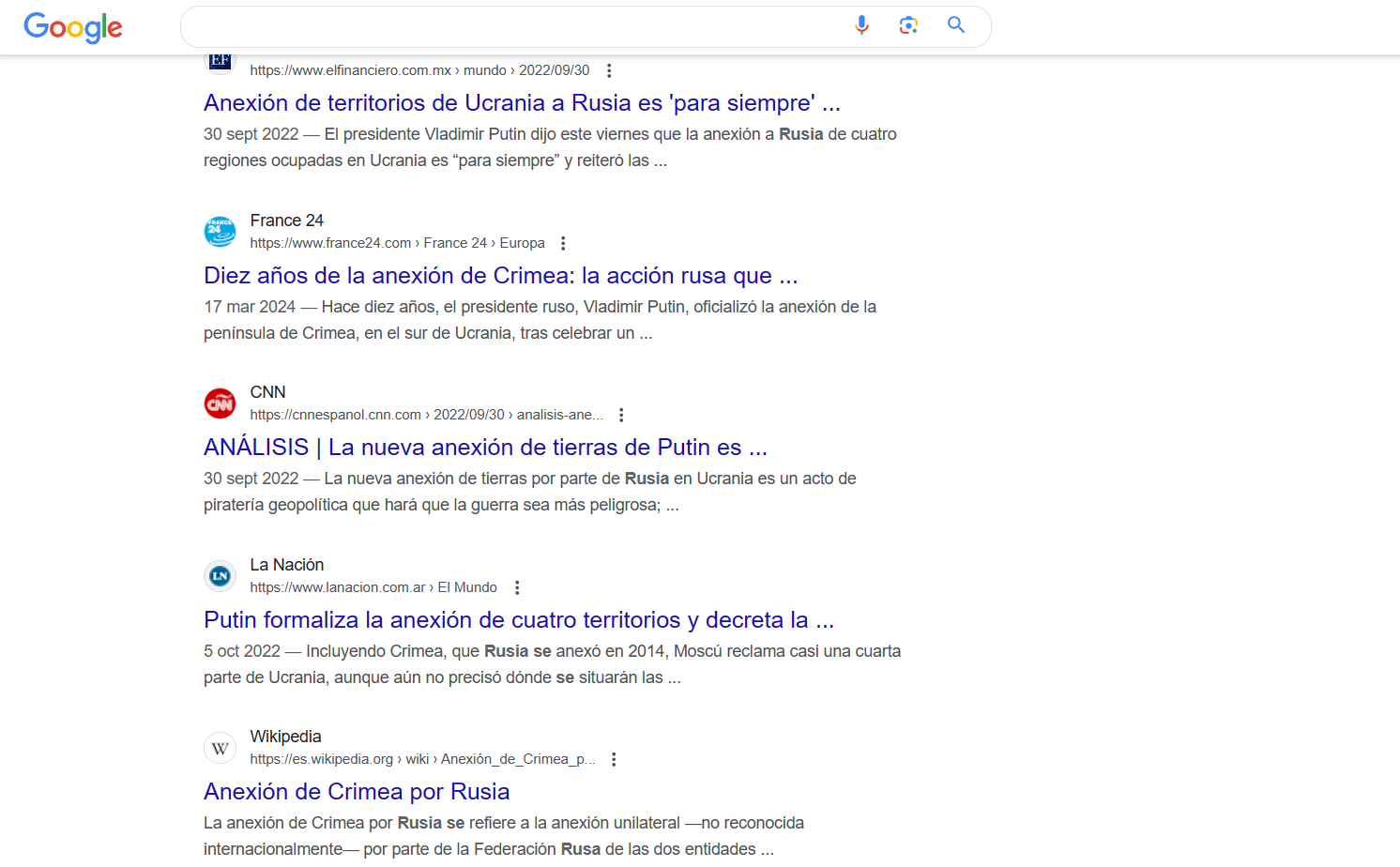Open 'Putin formaliza la anexión' result
This screenshot has width=1400, height=867.
tap(519, 619)
